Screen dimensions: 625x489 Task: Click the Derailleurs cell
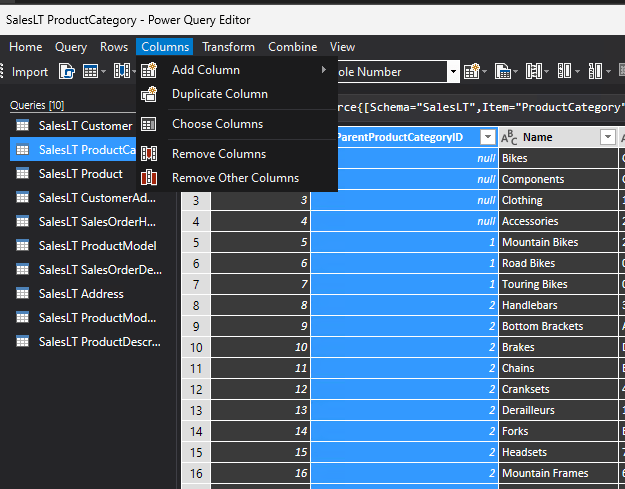558,410
